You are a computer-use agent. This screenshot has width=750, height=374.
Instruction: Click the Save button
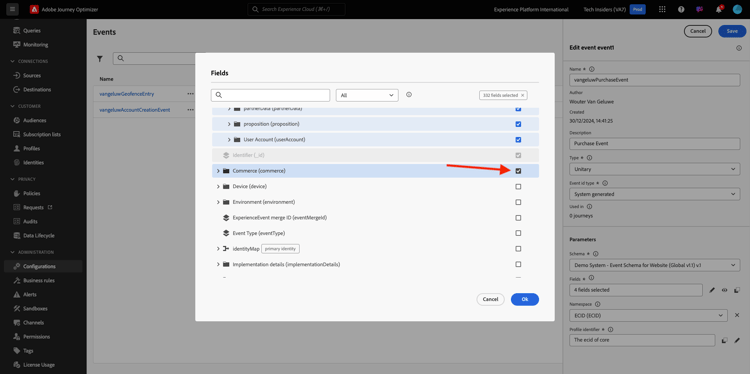(732, 31)
